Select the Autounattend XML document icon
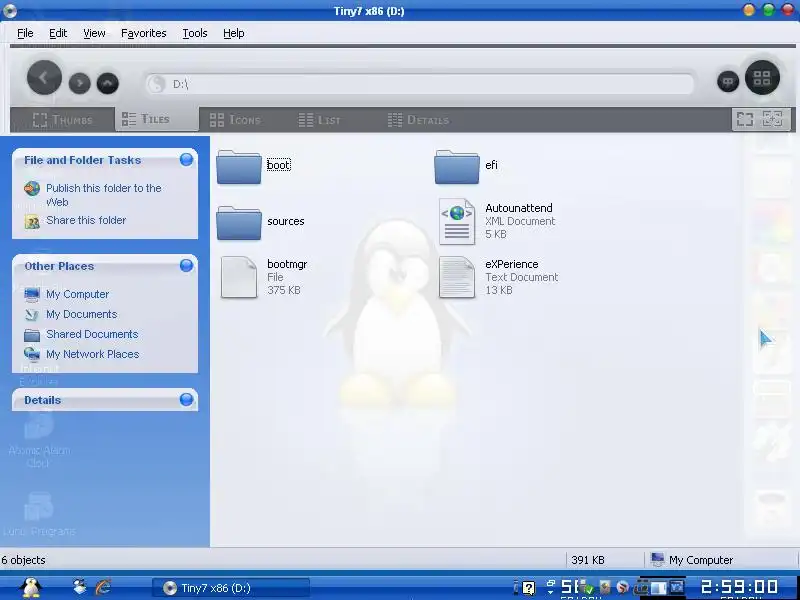Screen dimensions: 800x600 click(457, 221)
